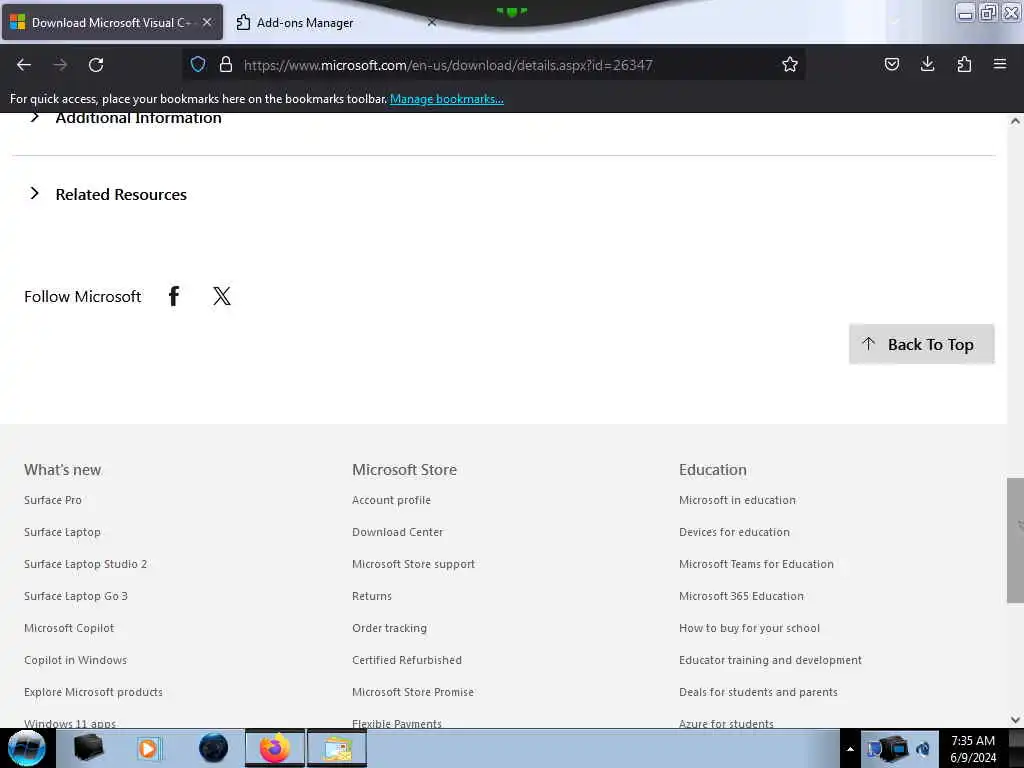The image size is (1024, 768).
Task: Open the Microsoft 365 Education link
Action: coord(741,596)
